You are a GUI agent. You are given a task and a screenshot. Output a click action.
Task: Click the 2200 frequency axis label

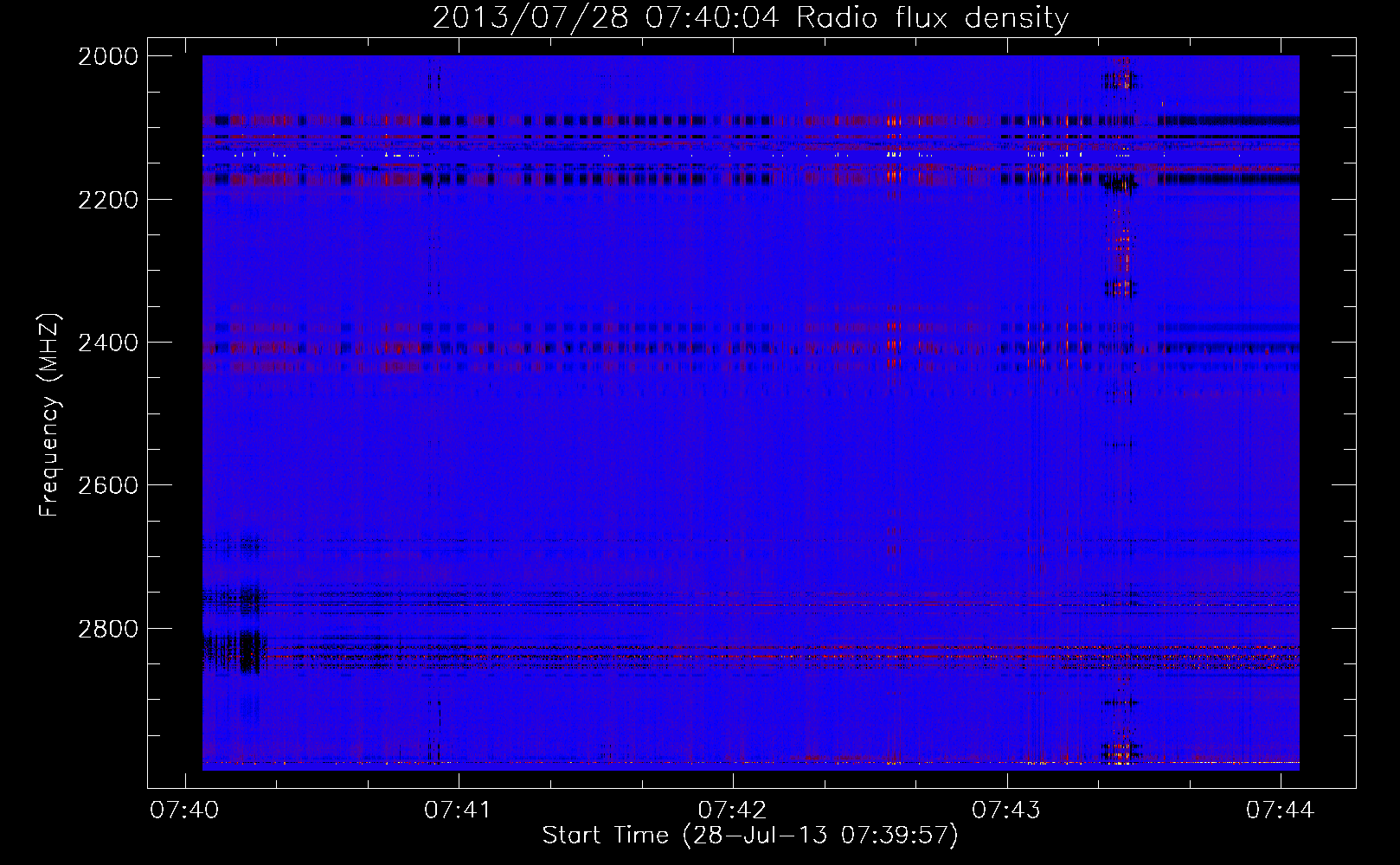point(108,199)
